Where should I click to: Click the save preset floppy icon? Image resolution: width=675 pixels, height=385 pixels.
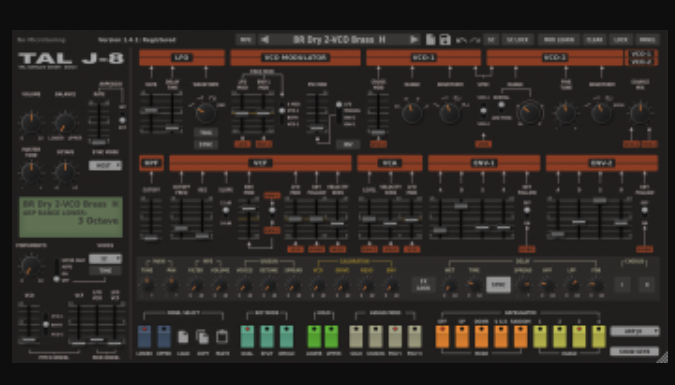coord(445,40)
